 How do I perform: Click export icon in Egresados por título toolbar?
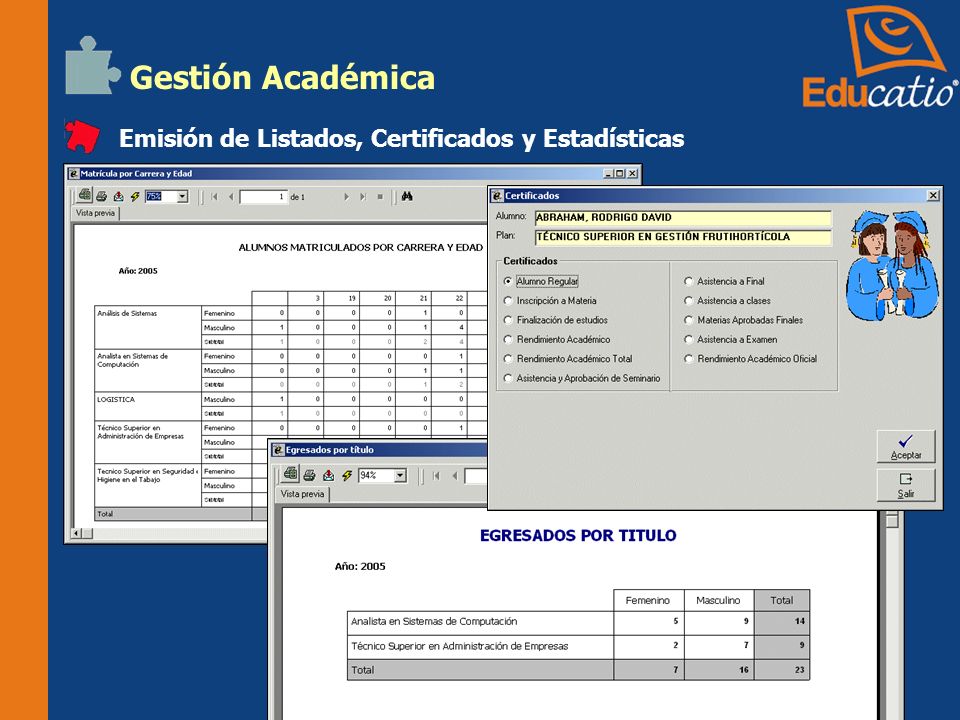point(329,475)
